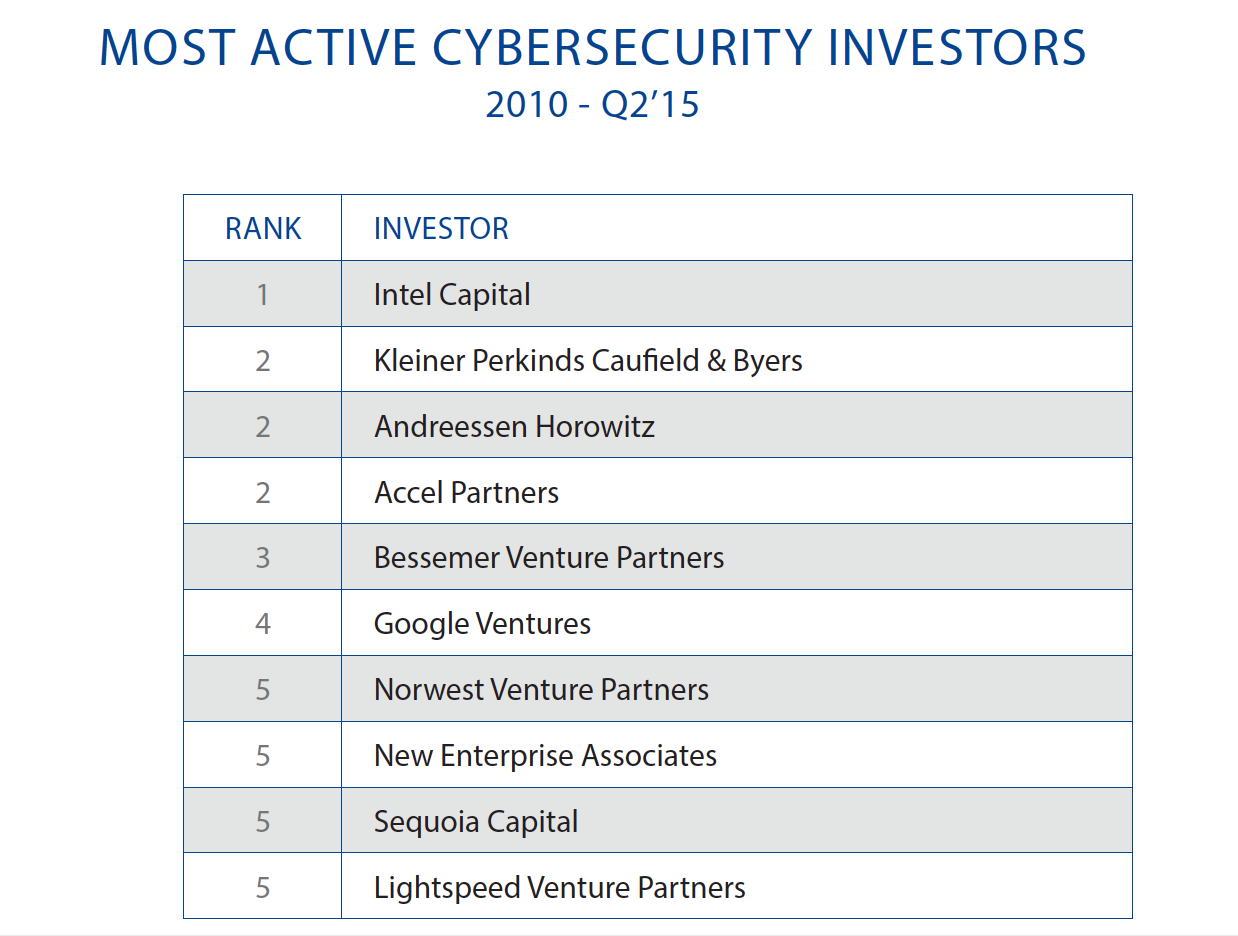Select the rank number beside Sequoia Capital
Viewport: 1238px width, 936px height.
coord(263,822)
